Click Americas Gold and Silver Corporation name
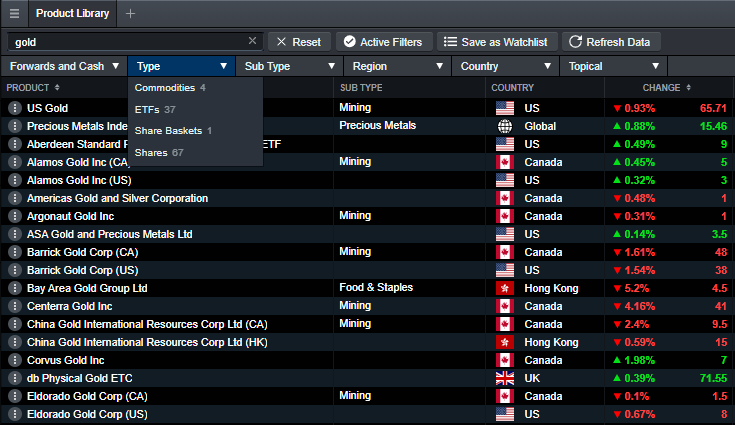 pyautogui.click(x=117, y=198)
